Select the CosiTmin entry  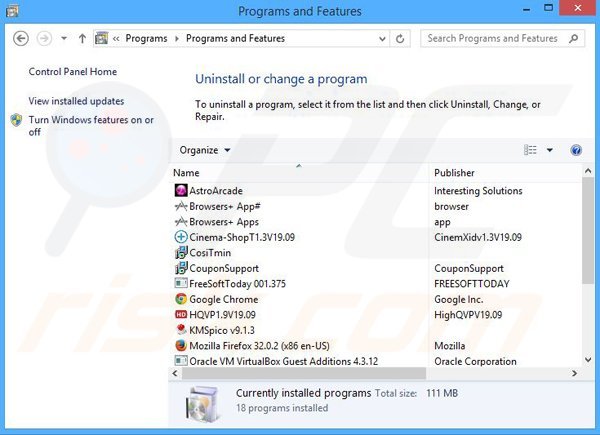[x=210, y=253]
